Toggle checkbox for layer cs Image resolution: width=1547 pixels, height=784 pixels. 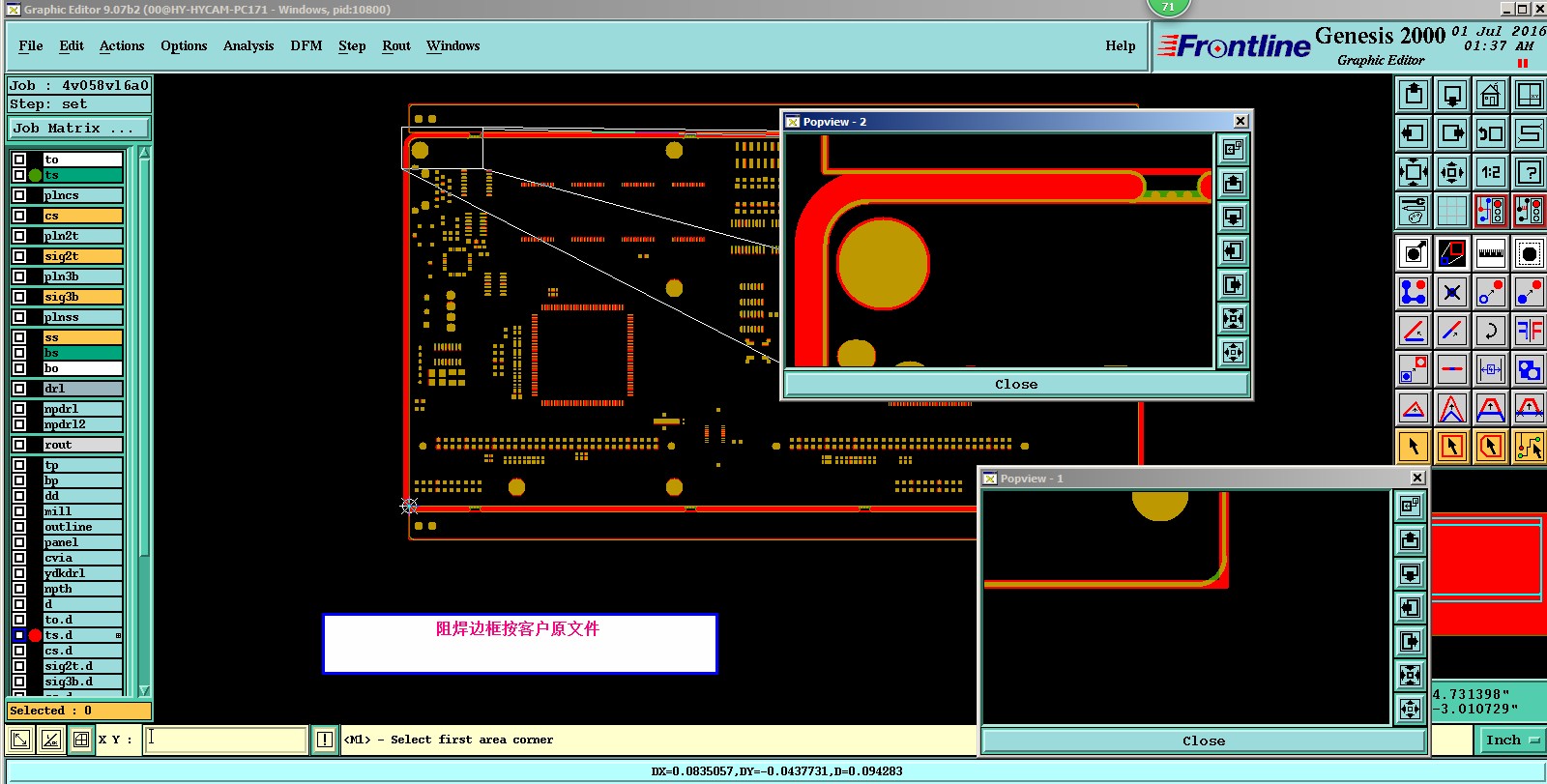[19, 216]
